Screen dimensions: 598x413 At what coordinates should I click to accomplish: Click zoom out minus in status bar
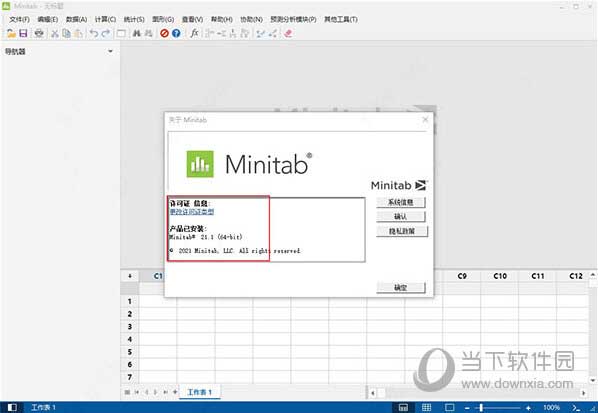467,408
